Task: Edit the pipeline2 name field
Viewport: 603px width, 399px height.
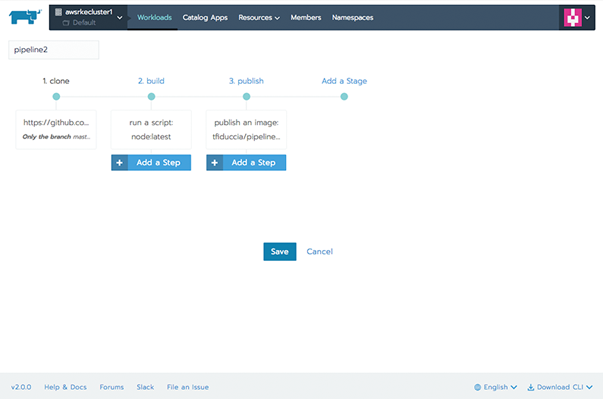Action: [53, 50]
